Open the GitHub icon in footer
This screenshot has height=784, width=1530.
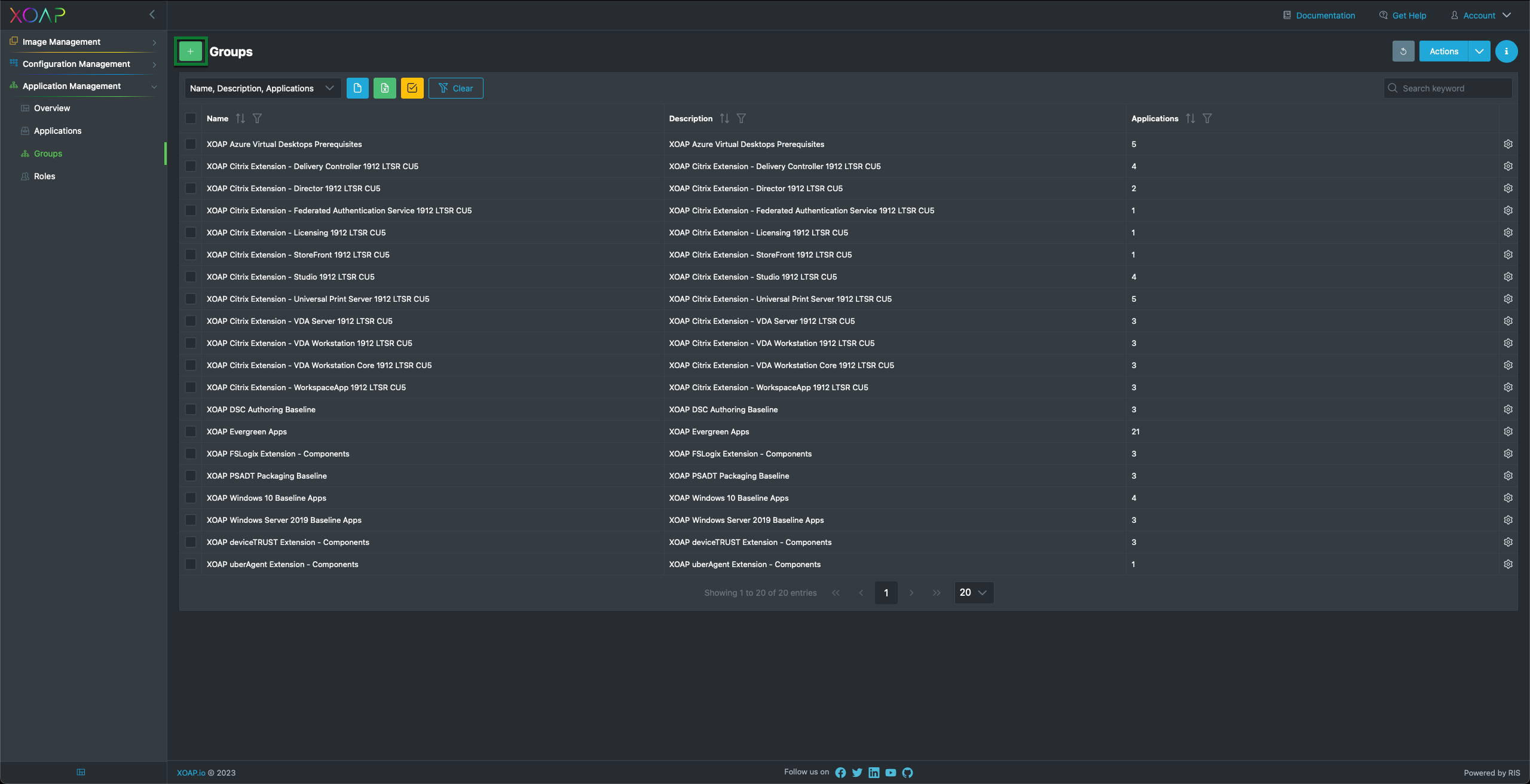tap(907, 773)
